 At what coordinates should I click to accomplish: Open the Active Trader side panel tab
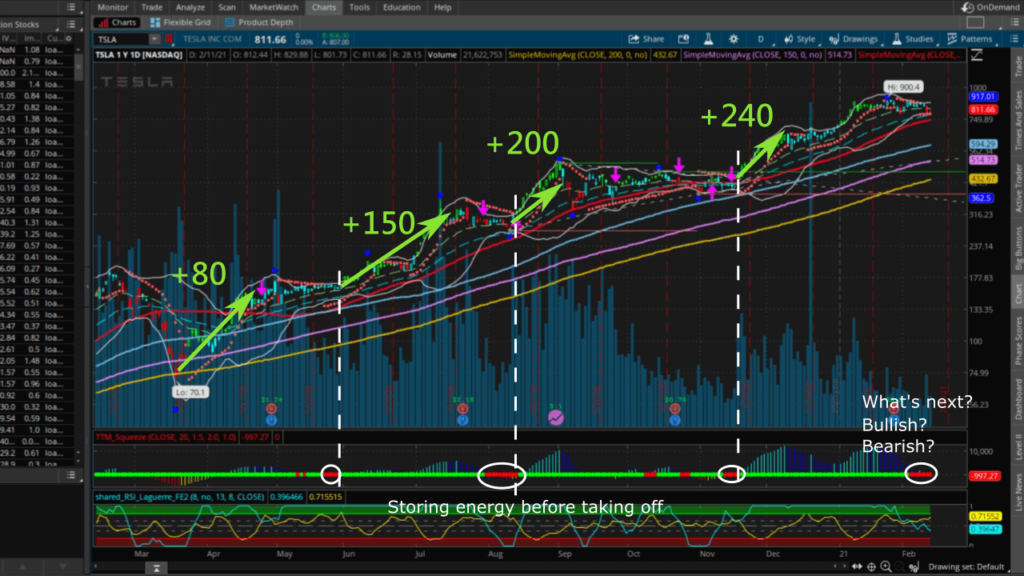tap(1018, 188)
